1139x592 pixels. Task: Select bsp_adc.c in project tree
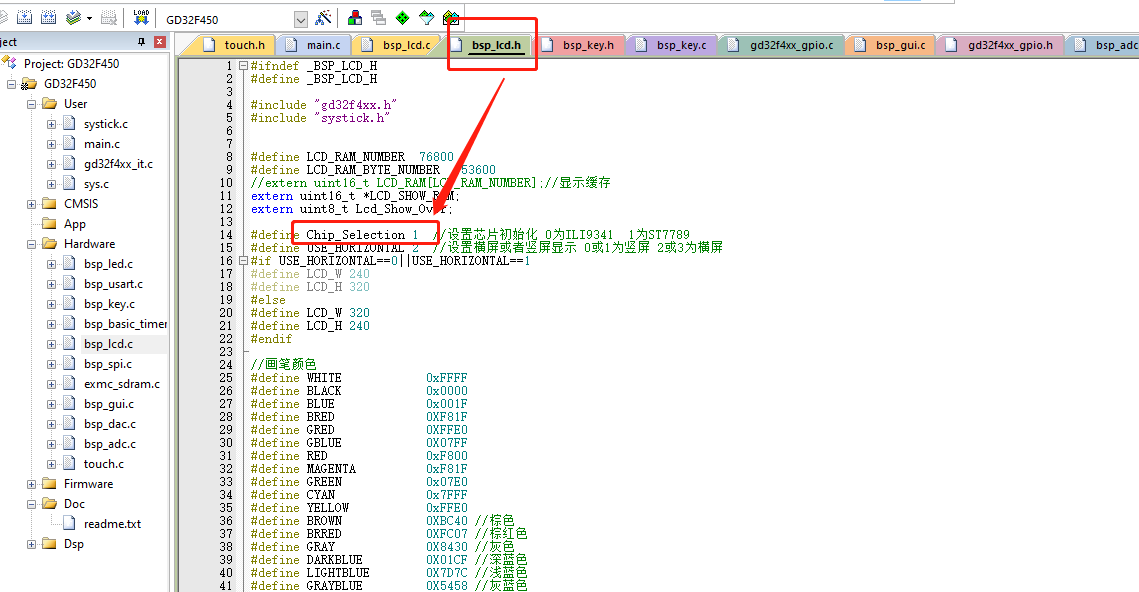[110, 444]
